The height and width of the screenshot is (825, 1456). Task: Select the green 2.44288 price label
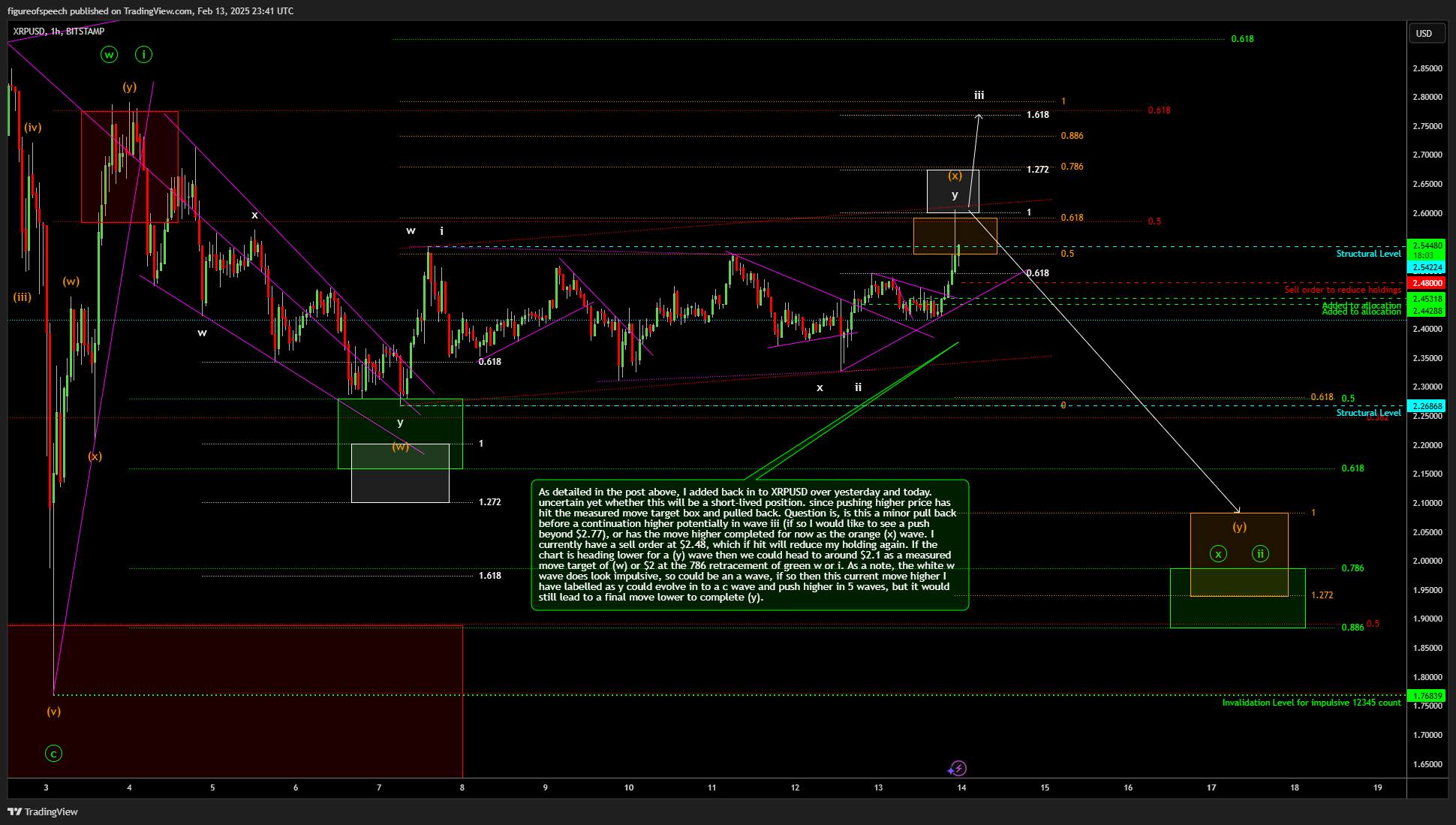point(1427,310)
